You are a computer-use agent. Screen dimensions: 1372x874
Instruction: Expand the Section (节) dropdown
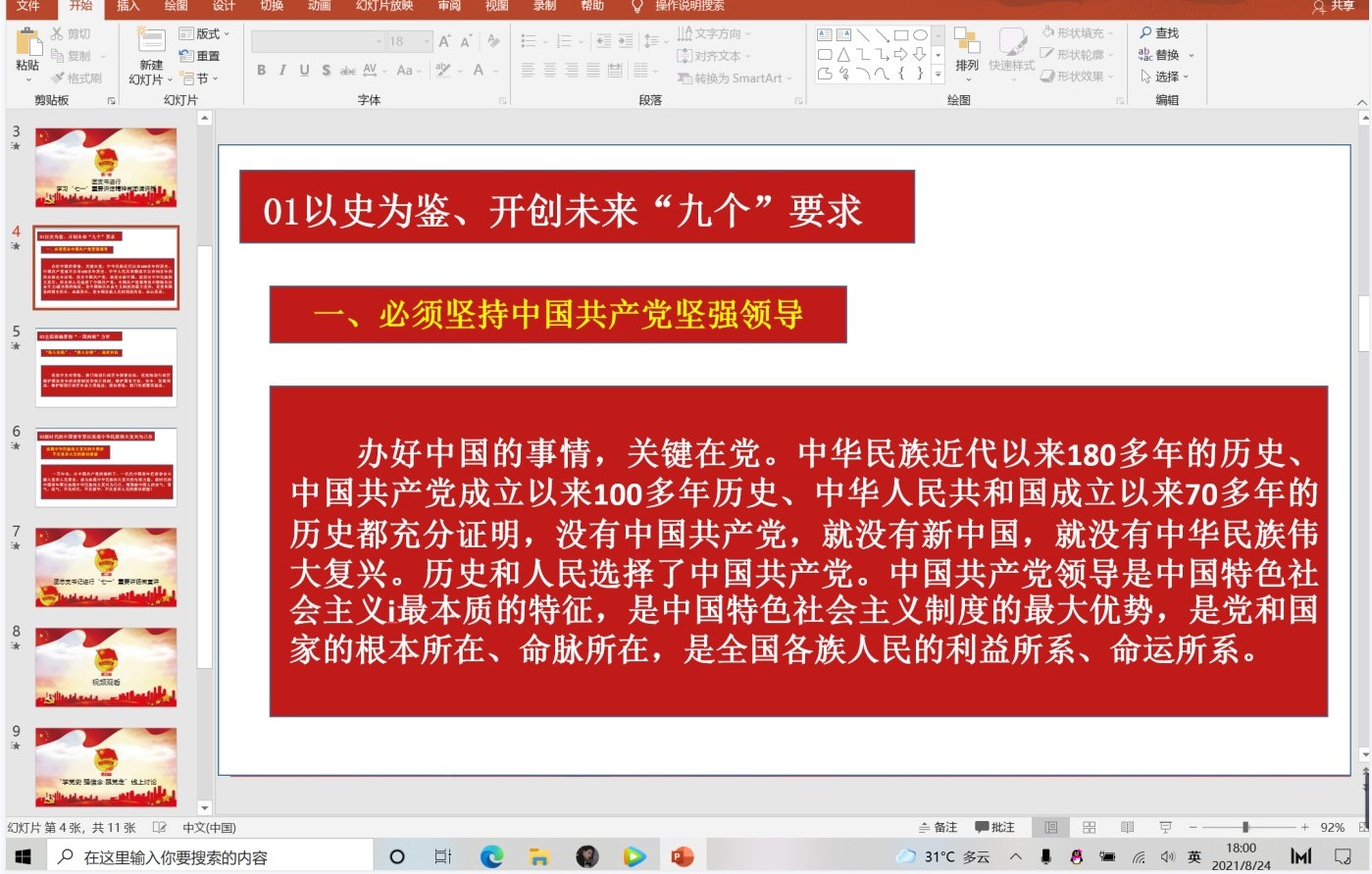[x=201, y=78]
